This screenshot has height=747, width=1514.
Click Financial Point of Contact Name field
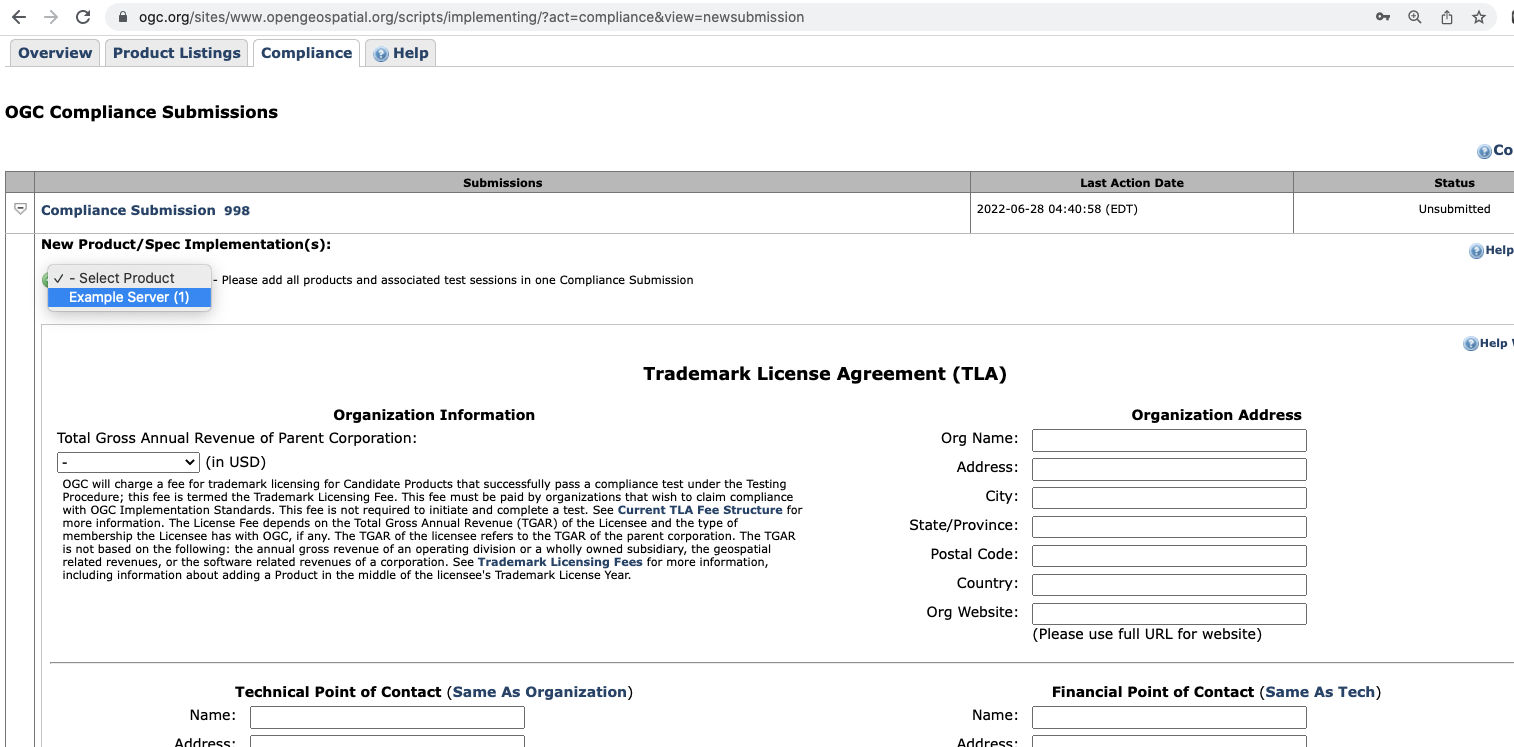coord(1169,717)
